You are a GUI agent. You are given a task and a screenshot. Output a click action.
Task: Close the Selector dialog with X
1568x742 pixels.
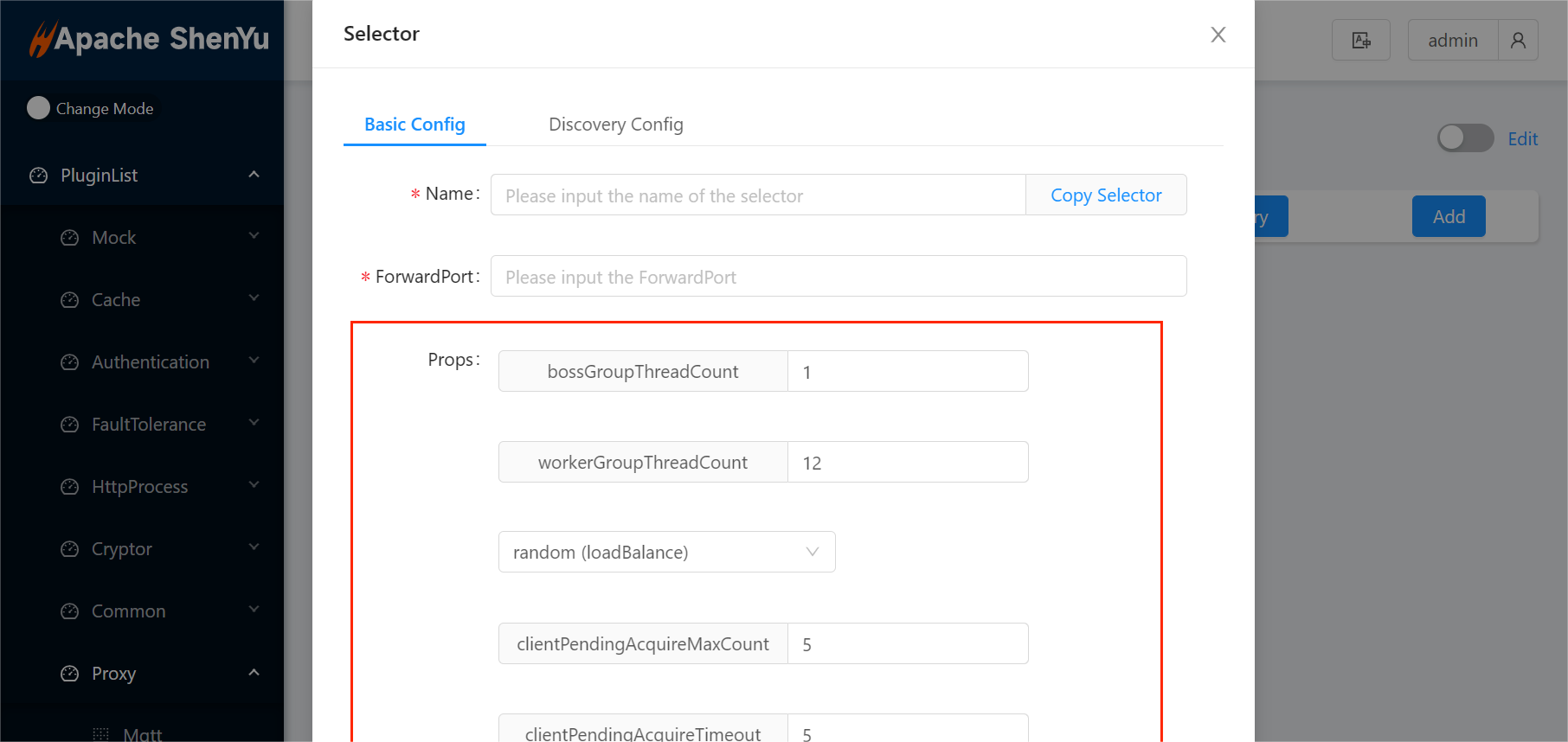click(x=1218, y=35)
